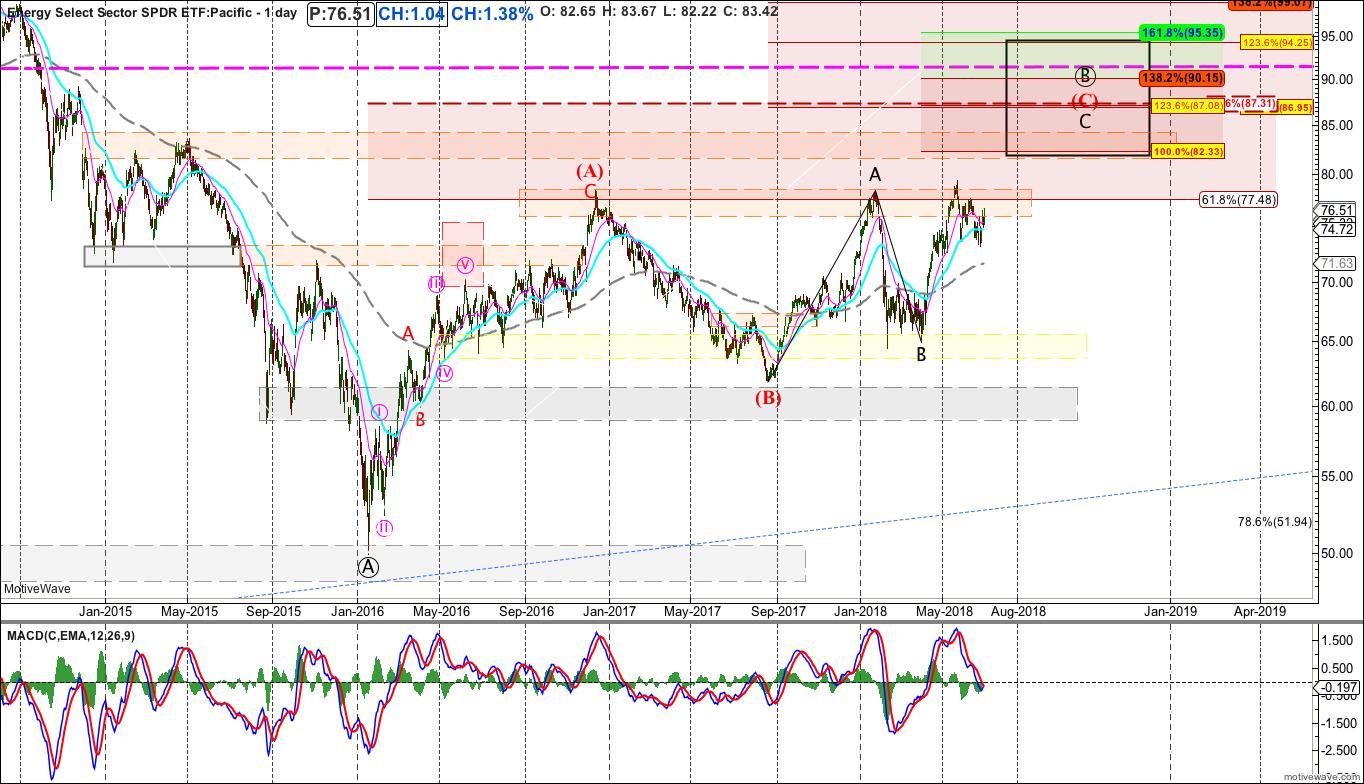Click the Jan-2015 time axis label
1364x784 pixels.
106,610
